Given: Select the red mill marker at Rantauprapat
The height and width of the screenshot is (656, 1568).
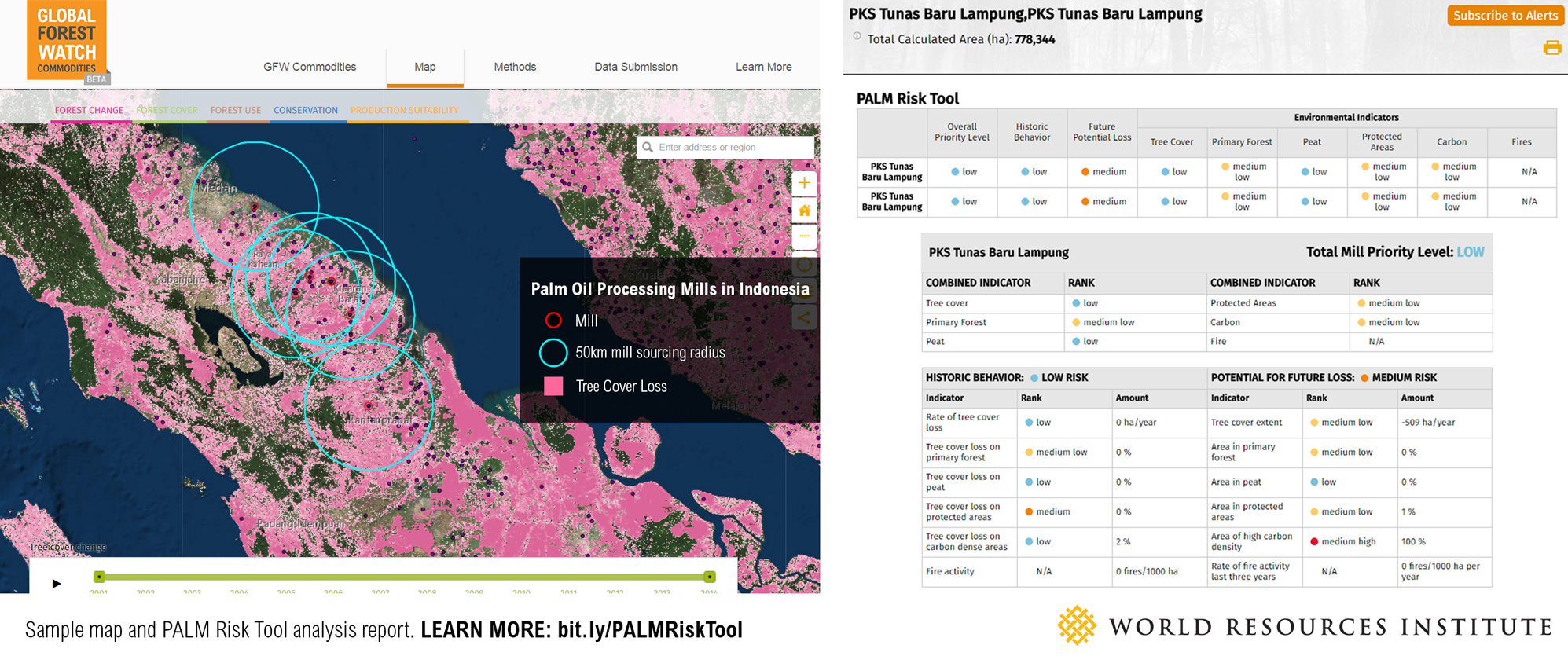Looking at the screenshot, I should click(369, 405).
